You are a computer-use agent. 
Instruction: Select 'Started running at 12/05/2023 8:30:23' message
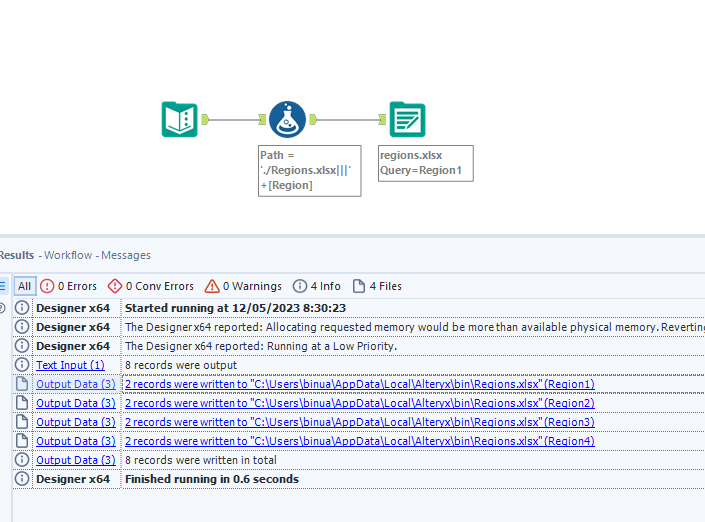pos(235,308)
